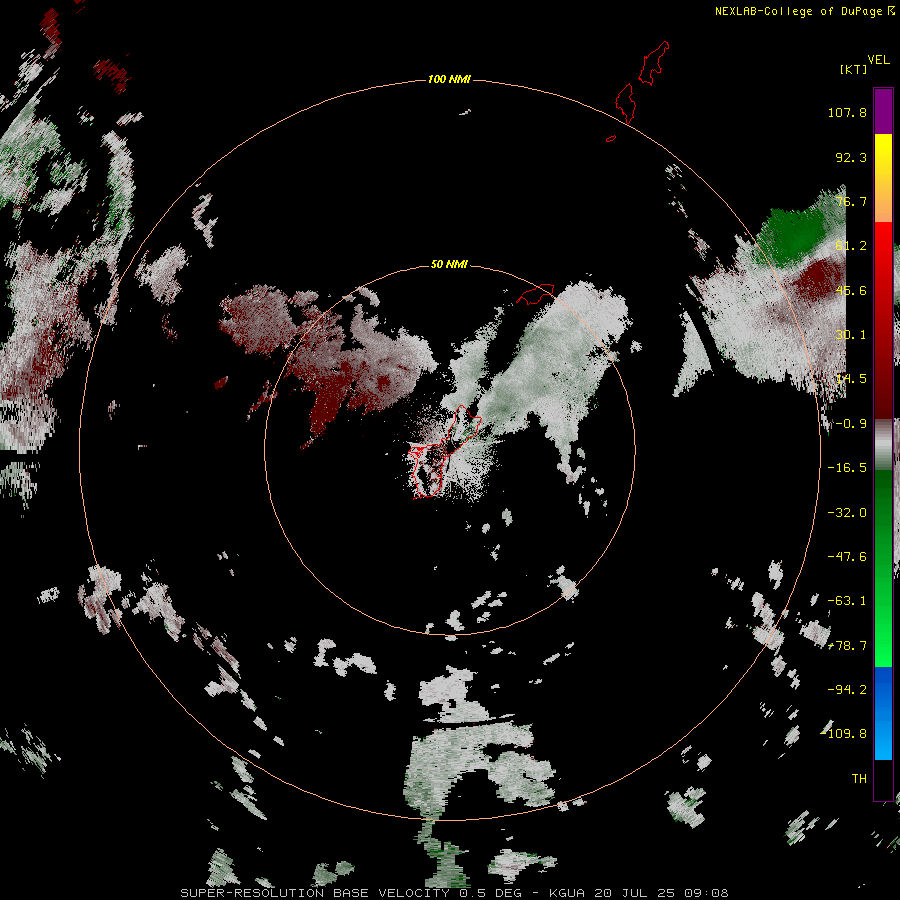The image size is (900, 900).
Task: Click the 45.6 velocity scale value
Action: click(851, 290)
